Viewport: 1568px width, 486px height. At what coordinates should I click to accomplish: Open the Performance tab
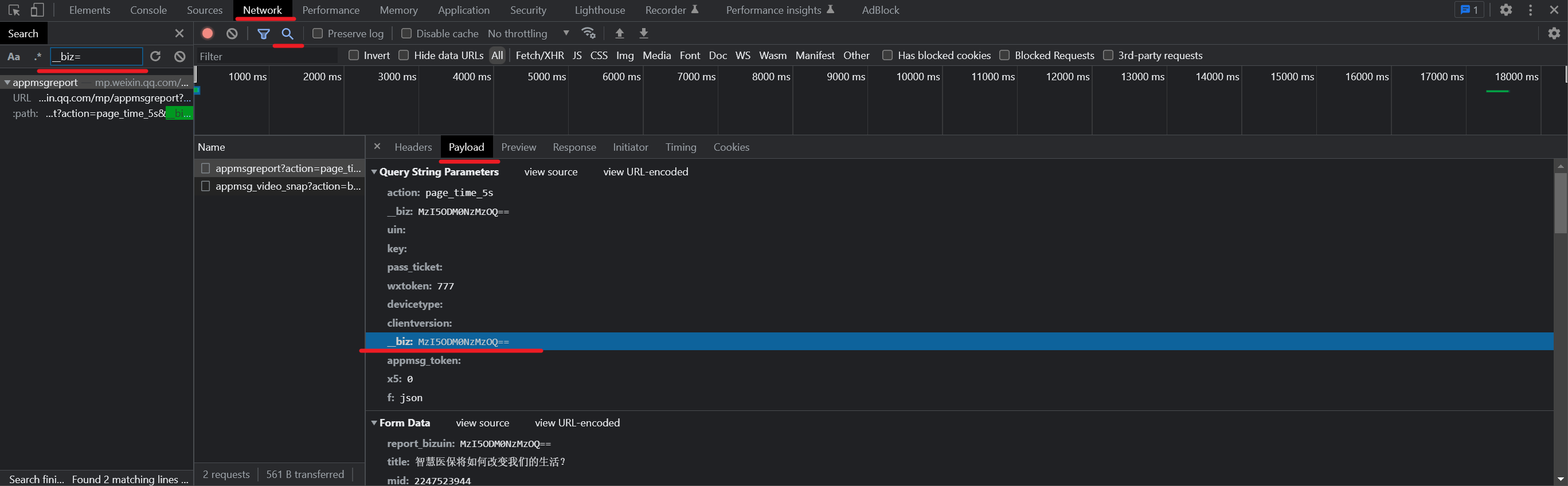coord(331,10)
